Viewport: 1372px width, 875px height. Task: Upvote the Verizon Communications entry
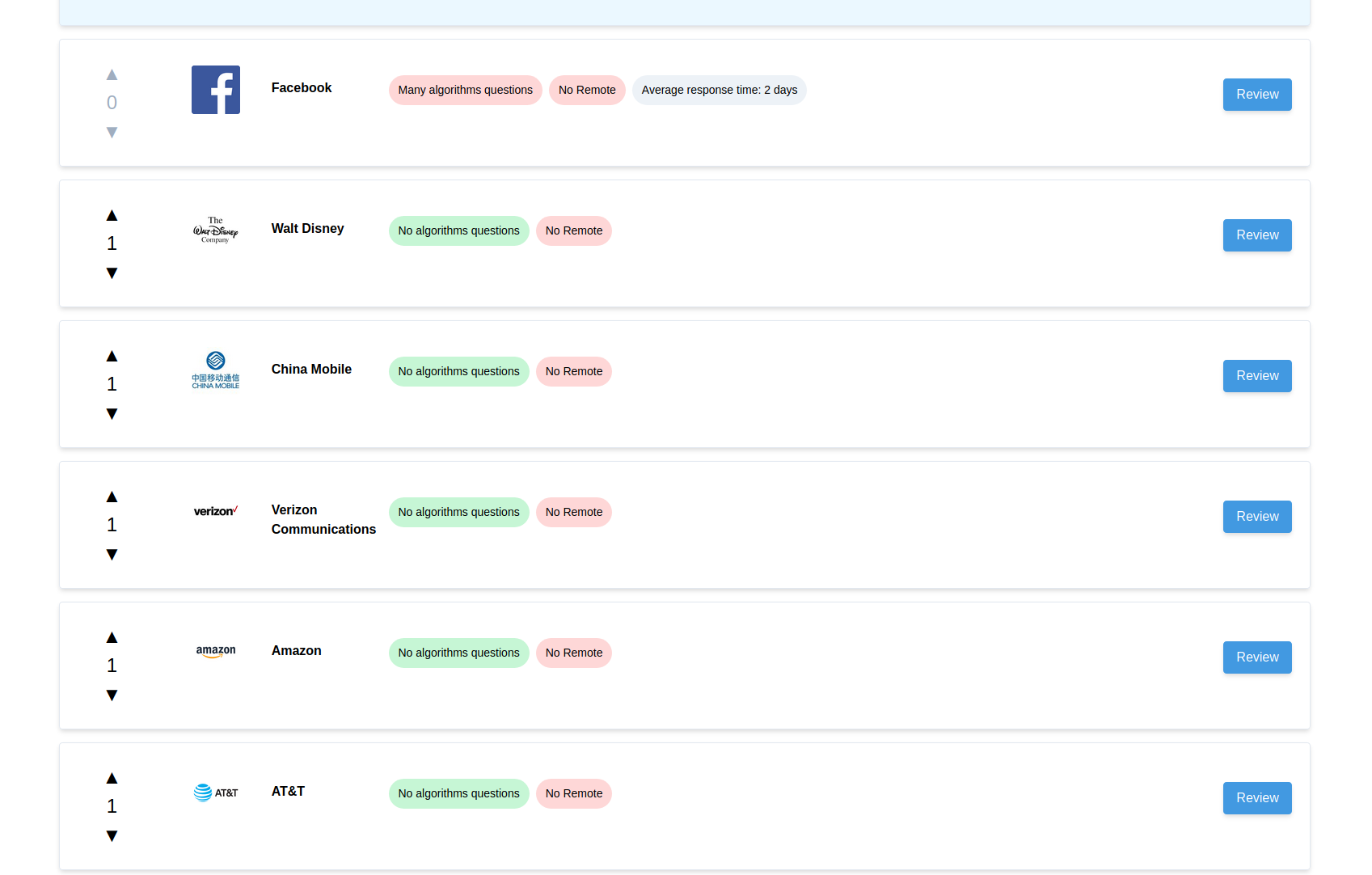coord(112,496)
